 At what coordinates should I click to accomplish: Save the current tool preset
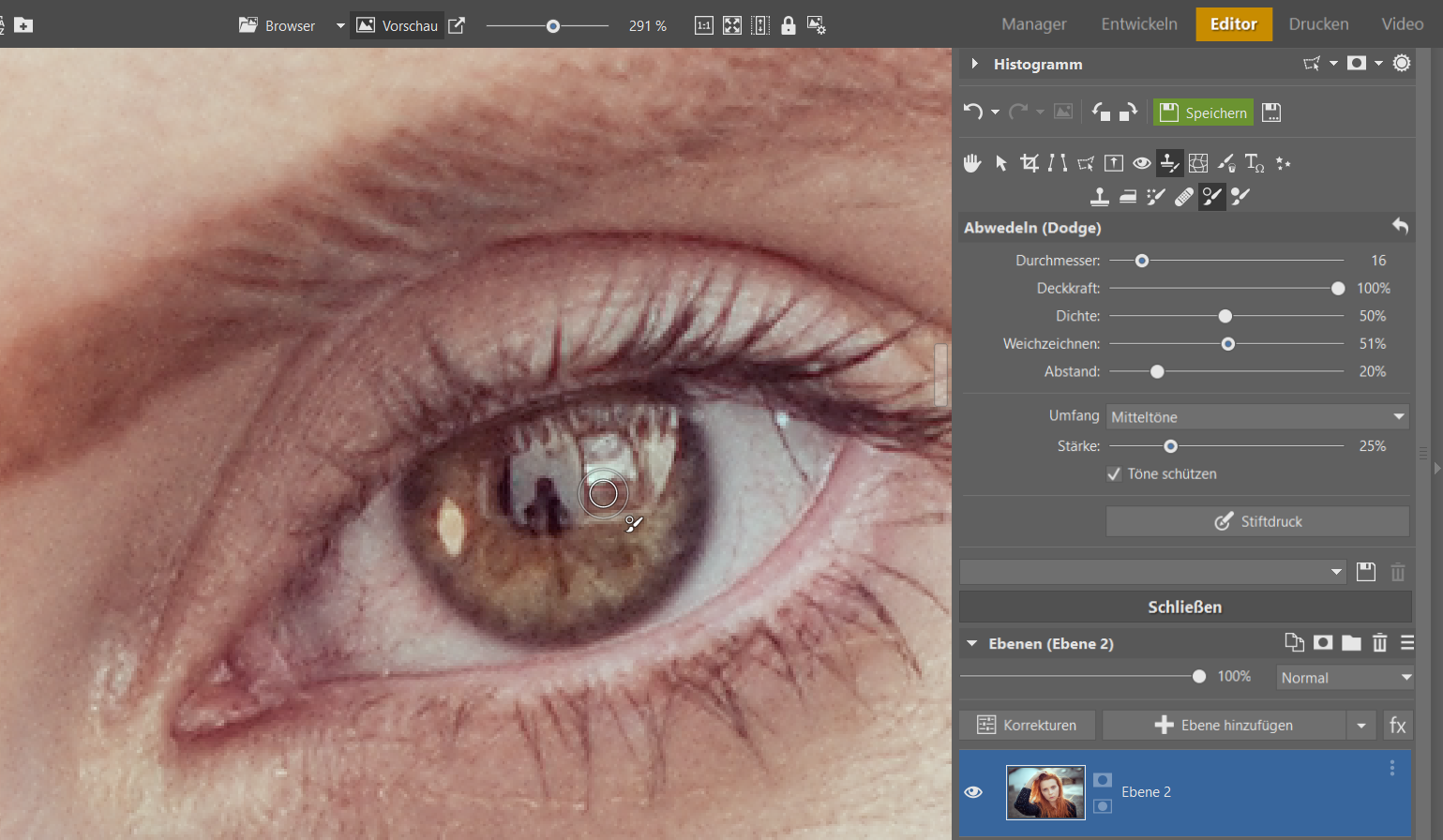coord(1366,572)
